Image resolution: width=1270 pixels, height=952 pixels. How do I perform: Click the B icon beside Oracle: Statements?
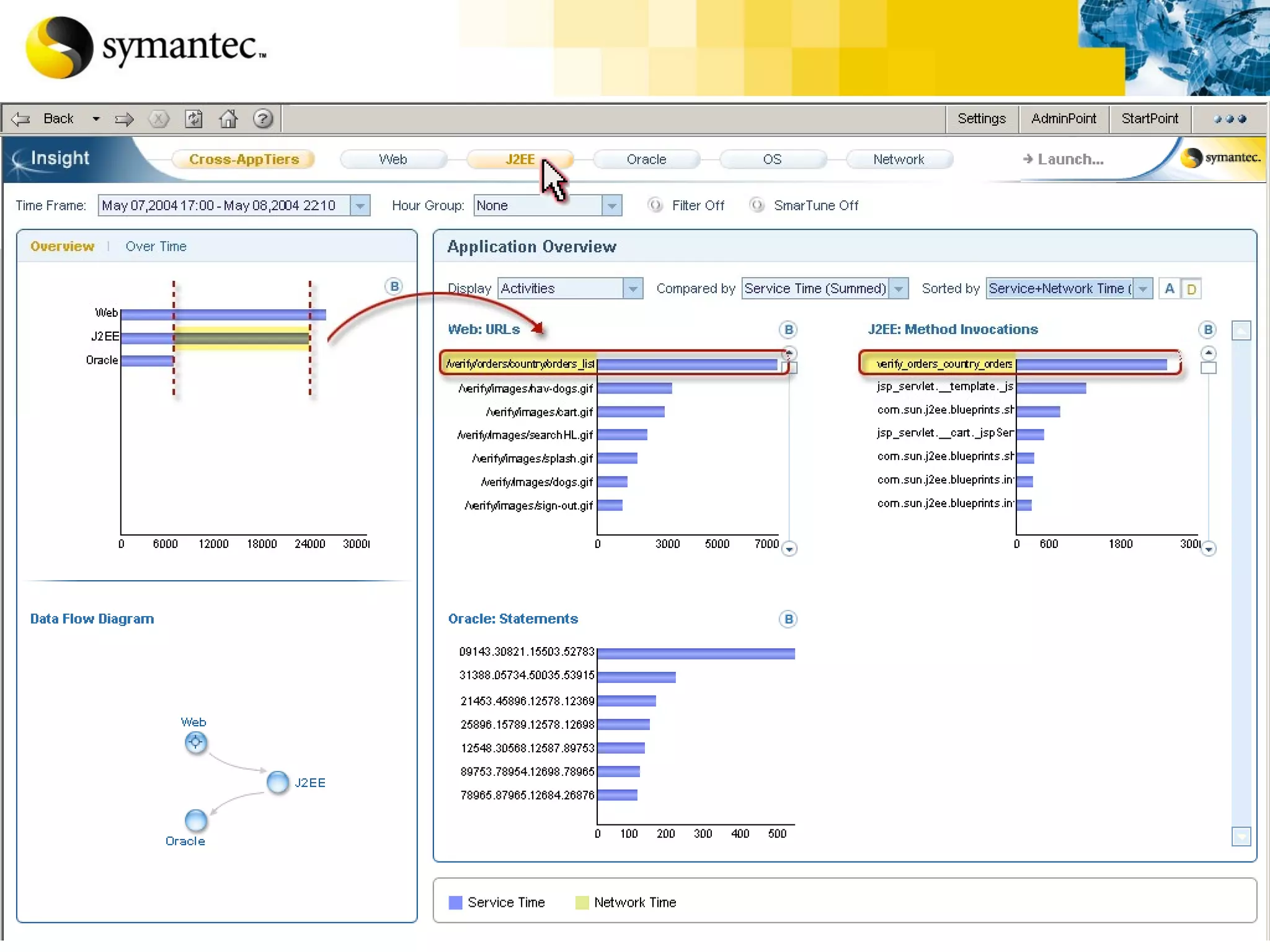tap(788, 619)
